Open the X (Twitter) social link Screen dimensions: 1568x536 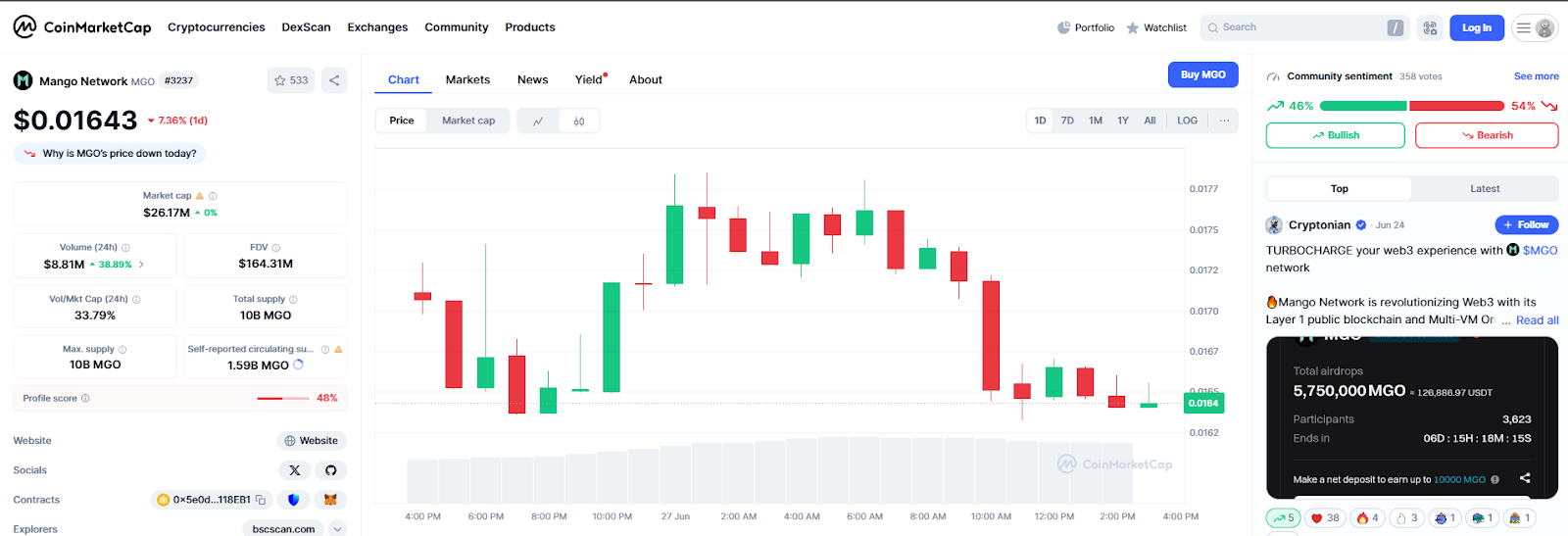[295, 470]
